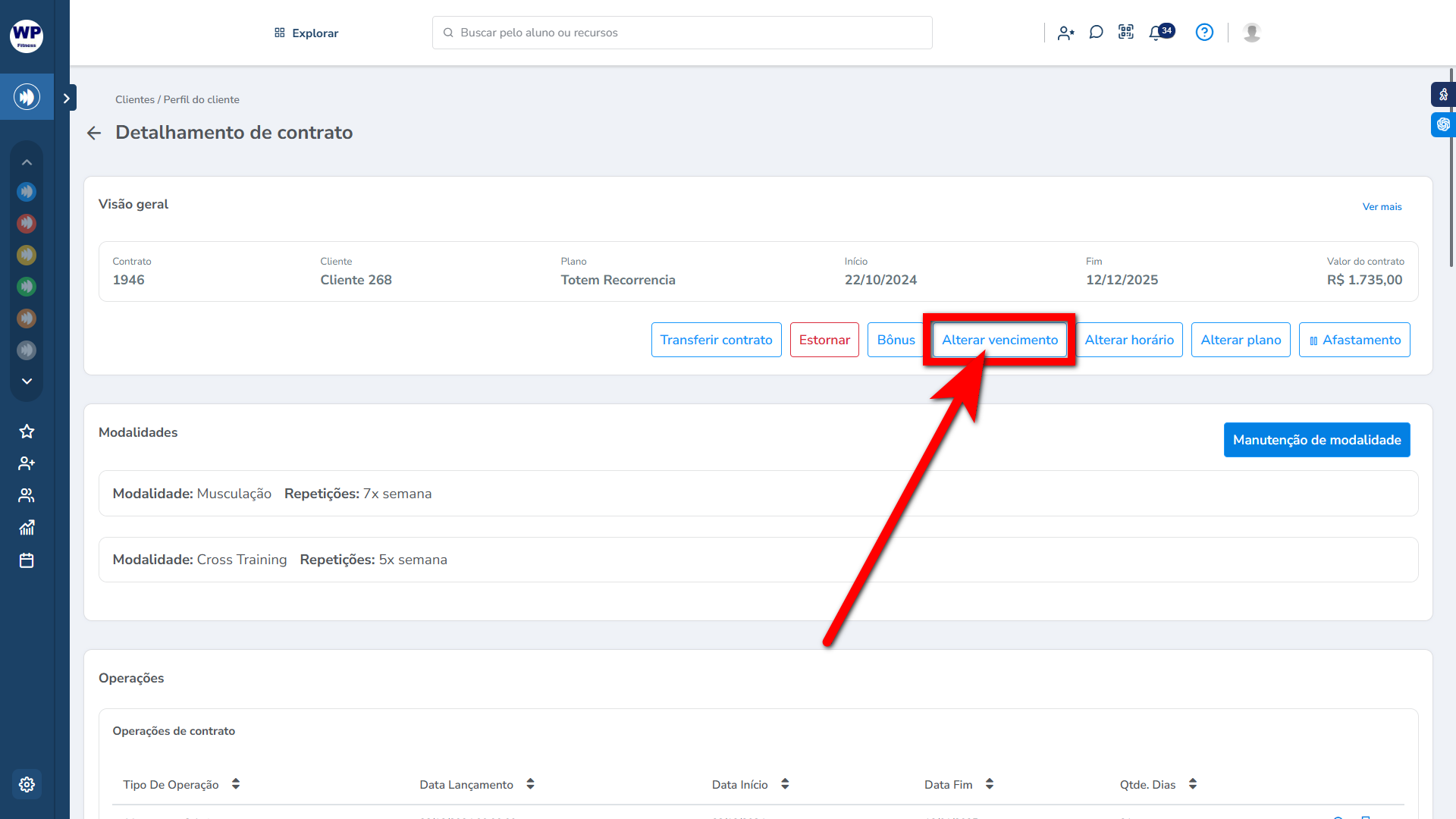The height and width of the screenshot is (819, 1456).
Task: Open the calendar icon in sidebar
Action: [x=27, y=560]
